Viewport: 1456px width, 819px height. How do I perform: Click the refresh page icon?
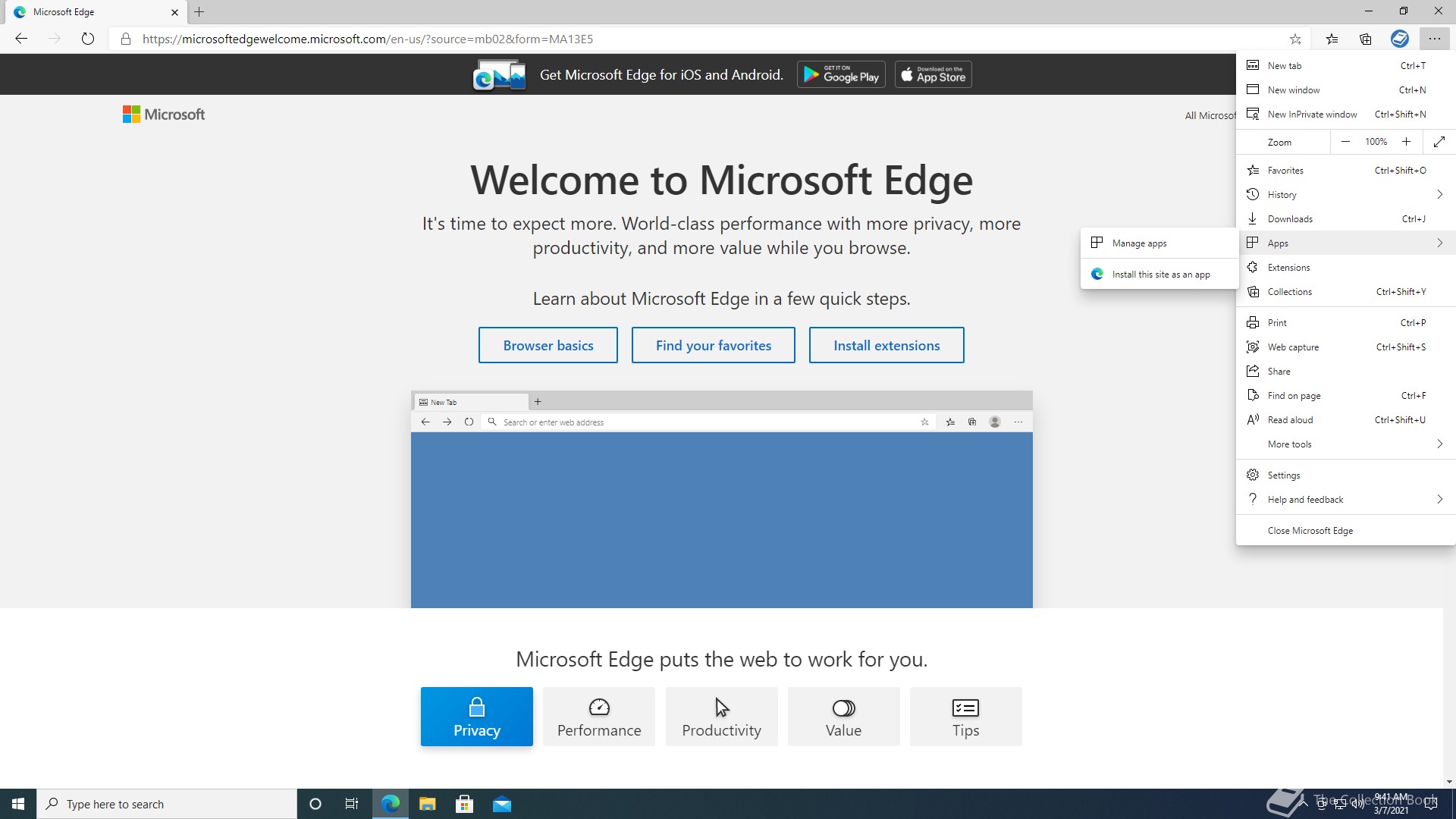click(x=88, y=39)
